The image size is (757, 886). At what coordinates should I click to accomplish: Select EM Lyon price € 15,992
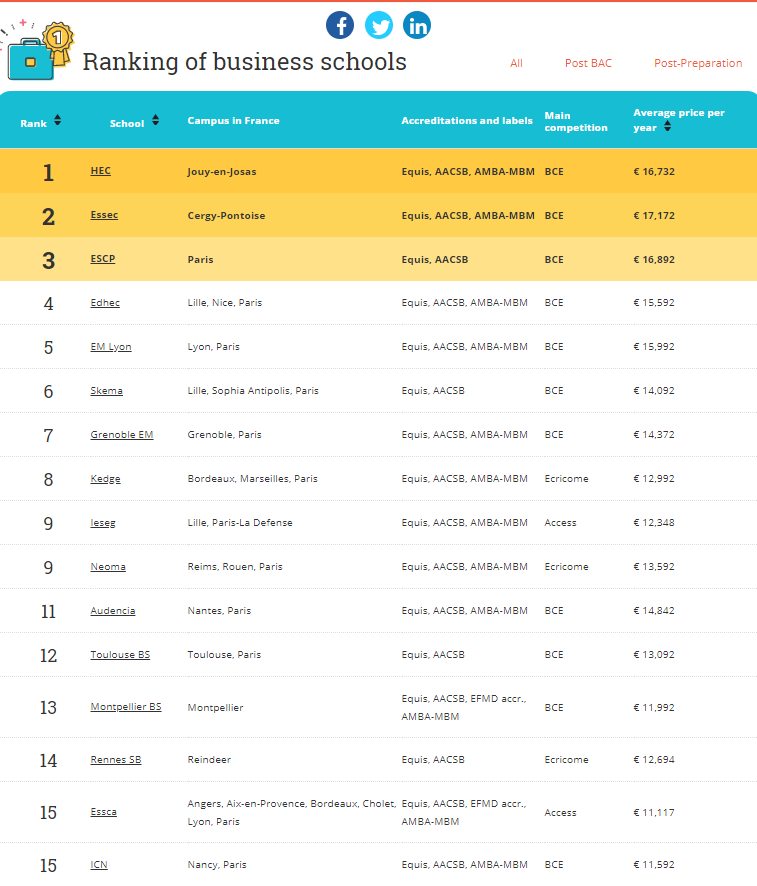[x=654, y=347]
